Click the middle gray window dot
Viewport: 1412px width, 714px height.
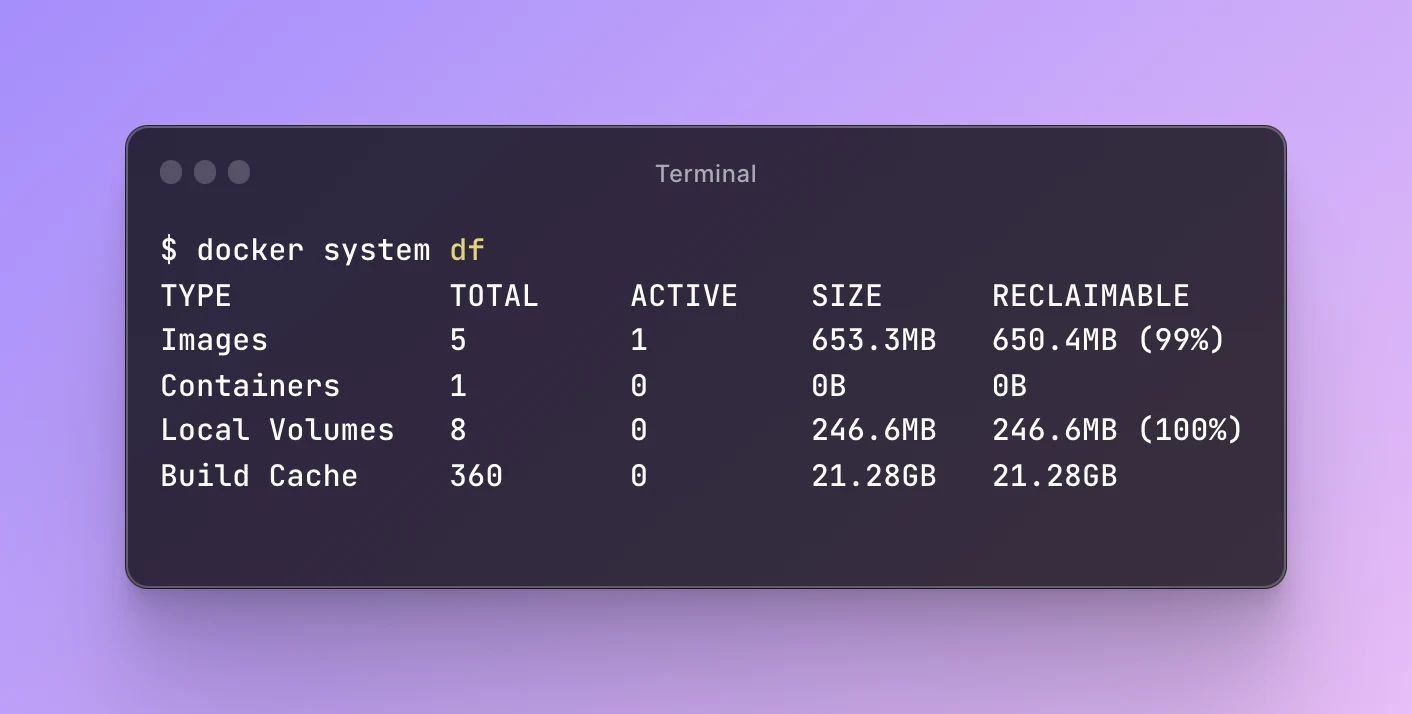coord(205,172)
